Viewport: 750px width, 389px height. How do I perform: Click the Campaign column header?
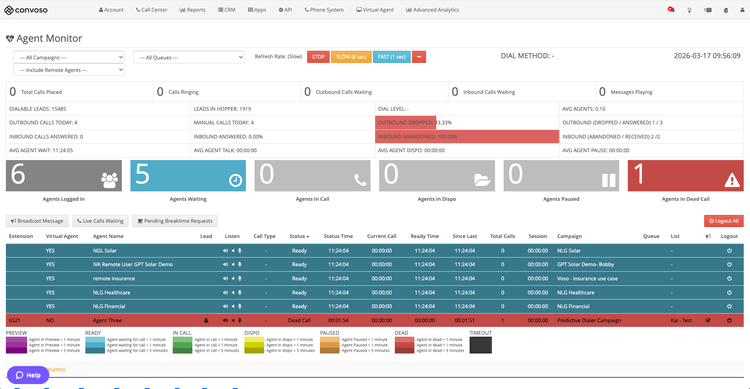(x=569, y=236)
